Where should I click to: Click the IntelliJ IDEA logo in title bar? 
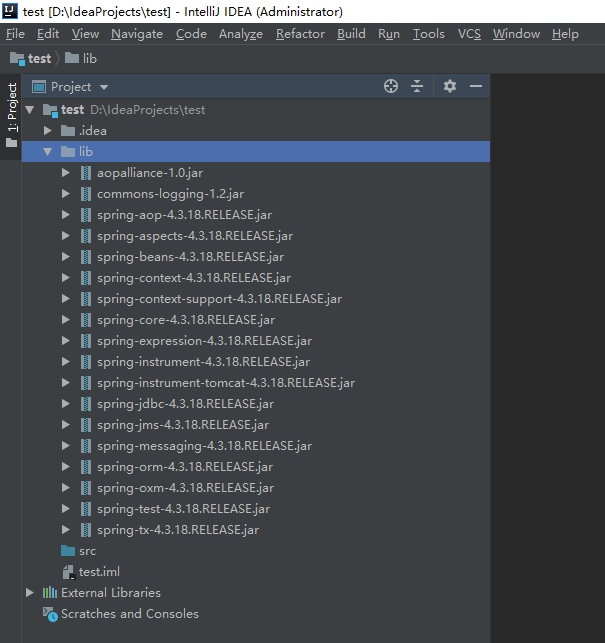(10, 11)
